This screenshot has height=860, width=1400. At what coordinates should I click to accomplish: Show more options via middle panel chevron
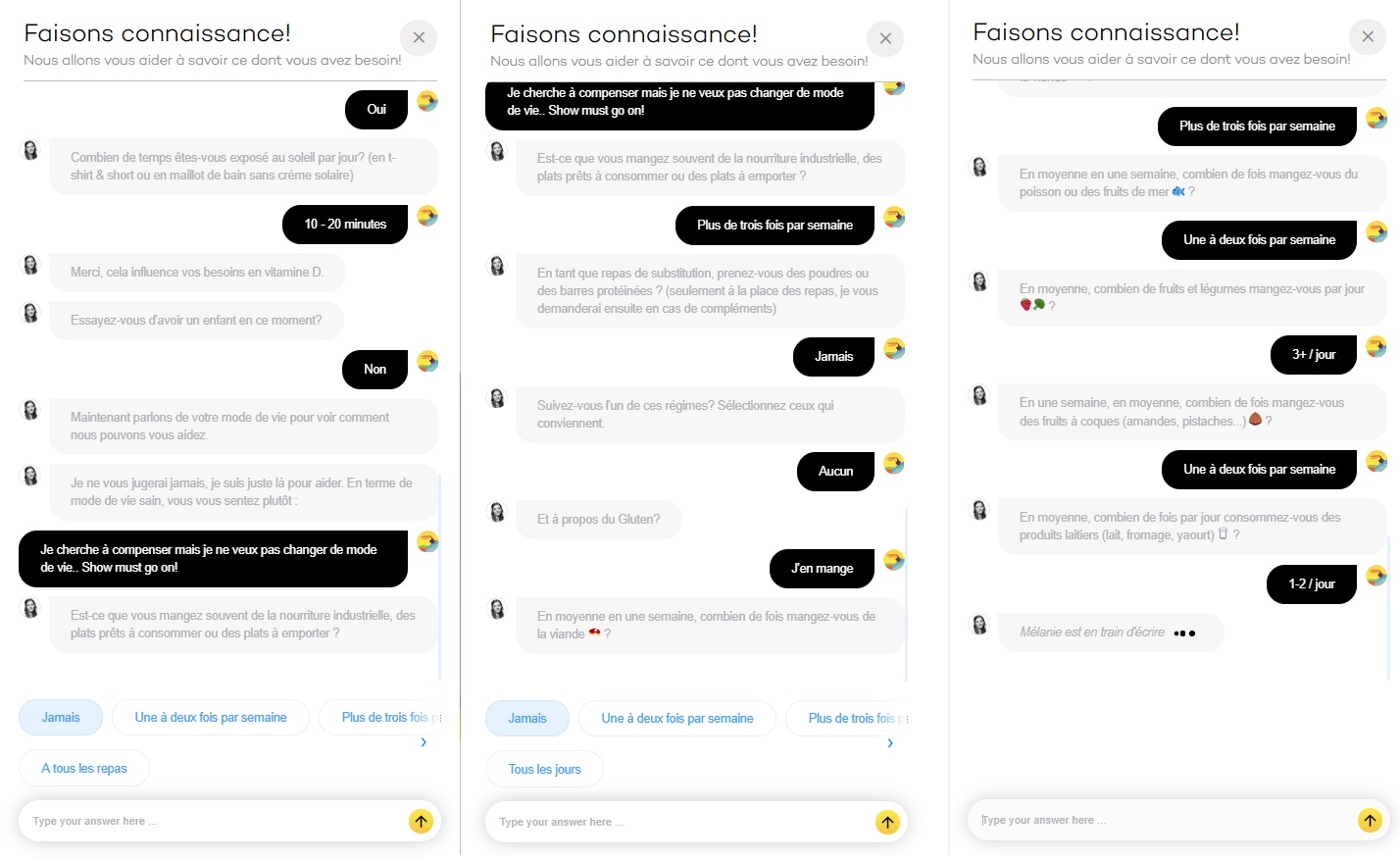click(x=890, y=743)
